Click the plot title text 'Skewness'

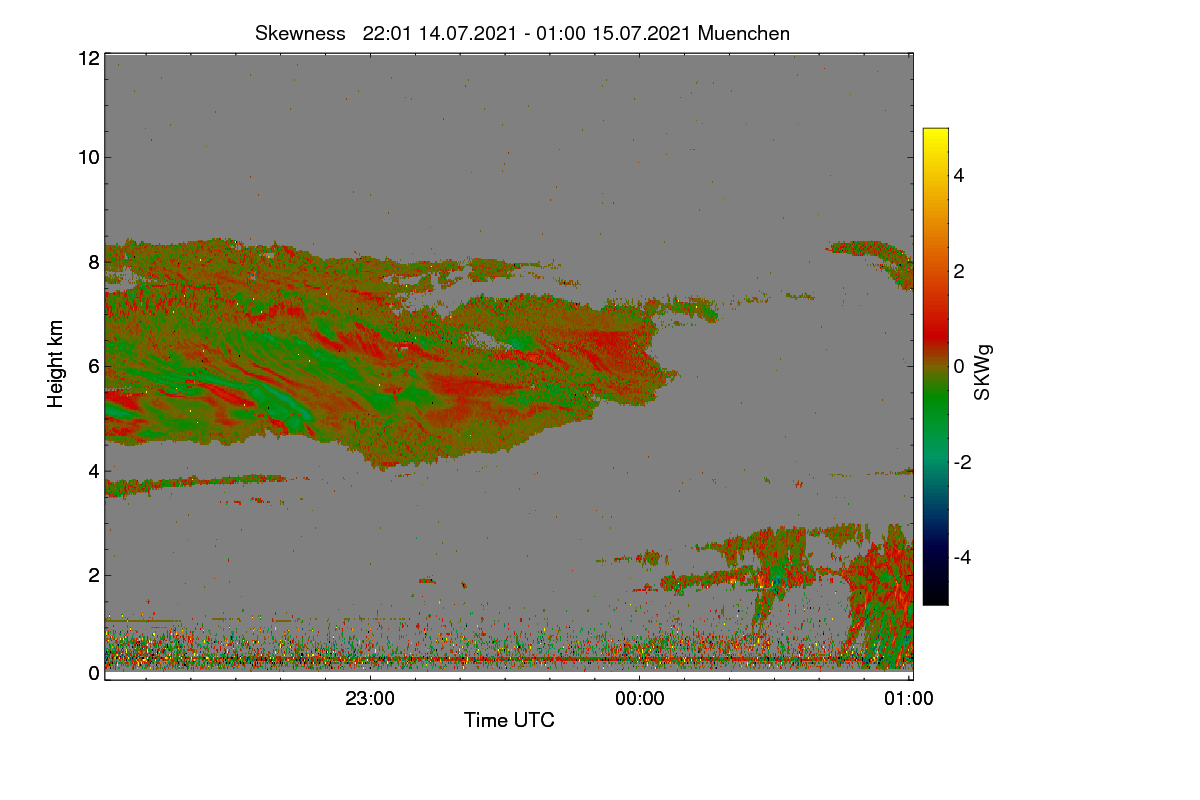point(300,33)
